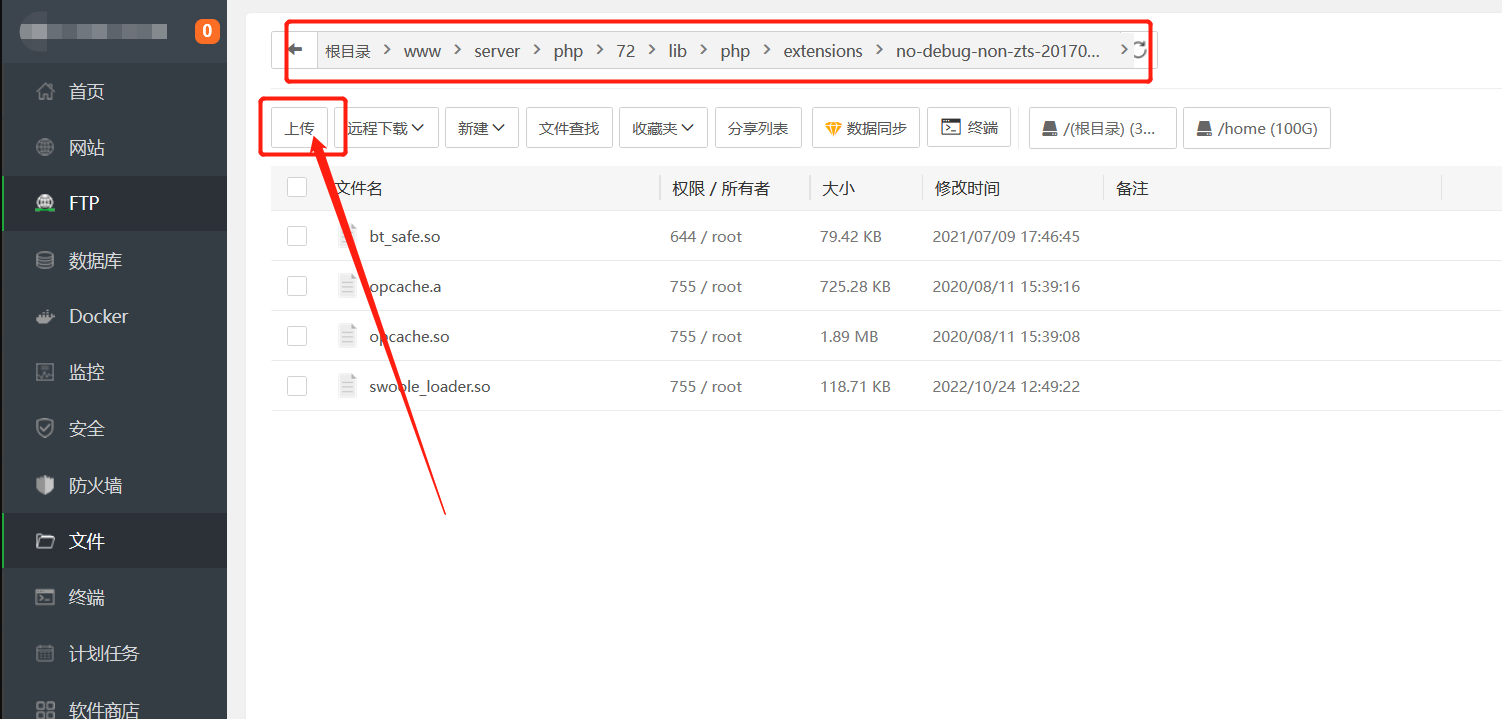
Task: Click the refresh icon beside the path
Action: point(1140,50)
